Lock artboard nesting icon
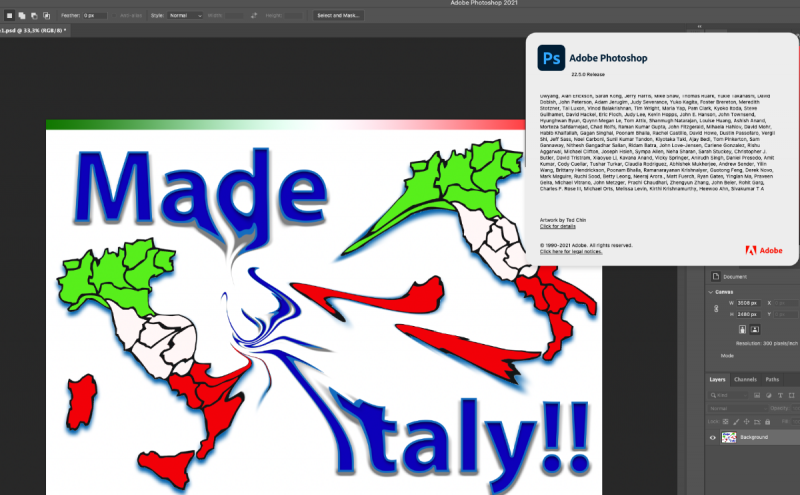 click(757, 422)
